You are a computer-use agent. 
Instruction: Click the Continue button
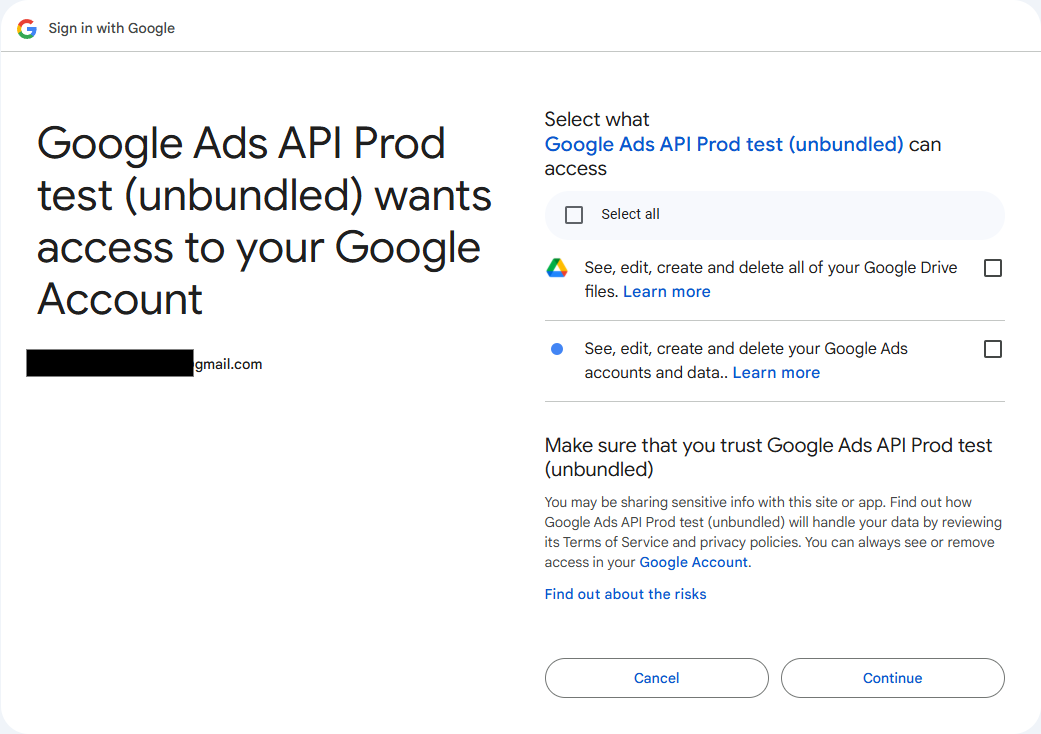pos(892,678)
